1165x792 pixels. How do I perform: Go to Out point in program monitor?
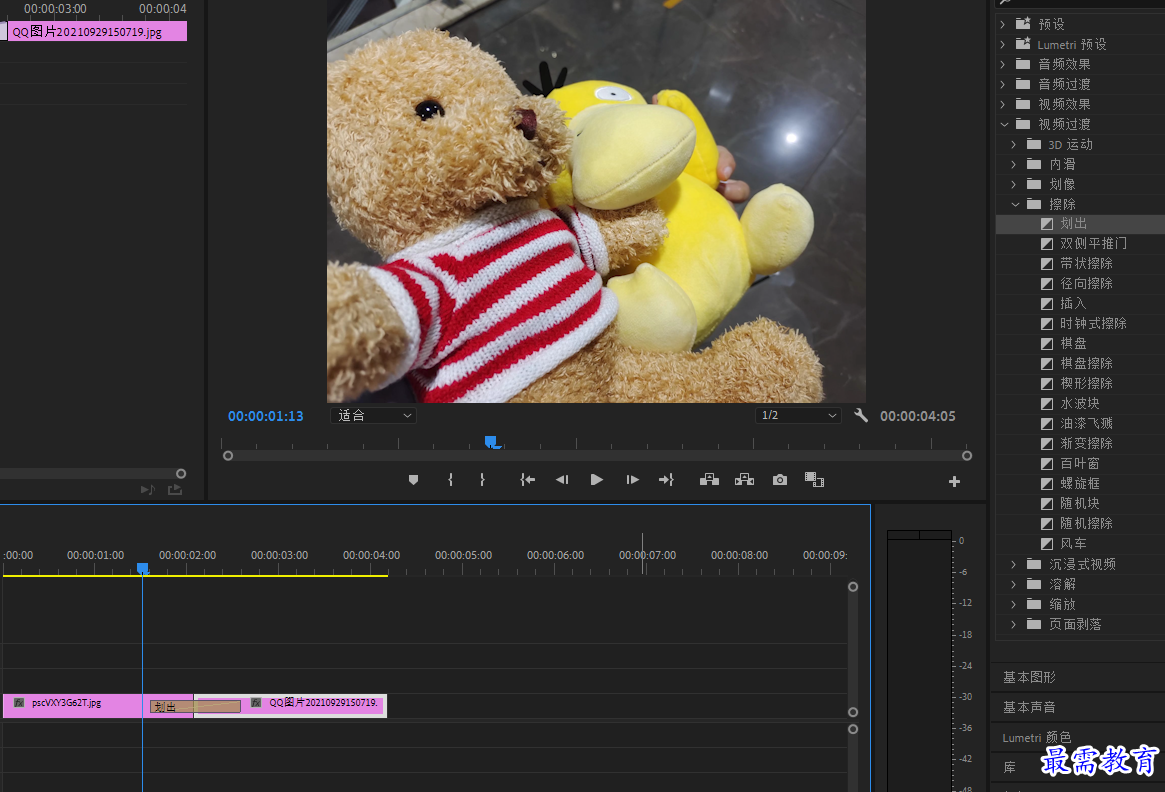point(666,480)
